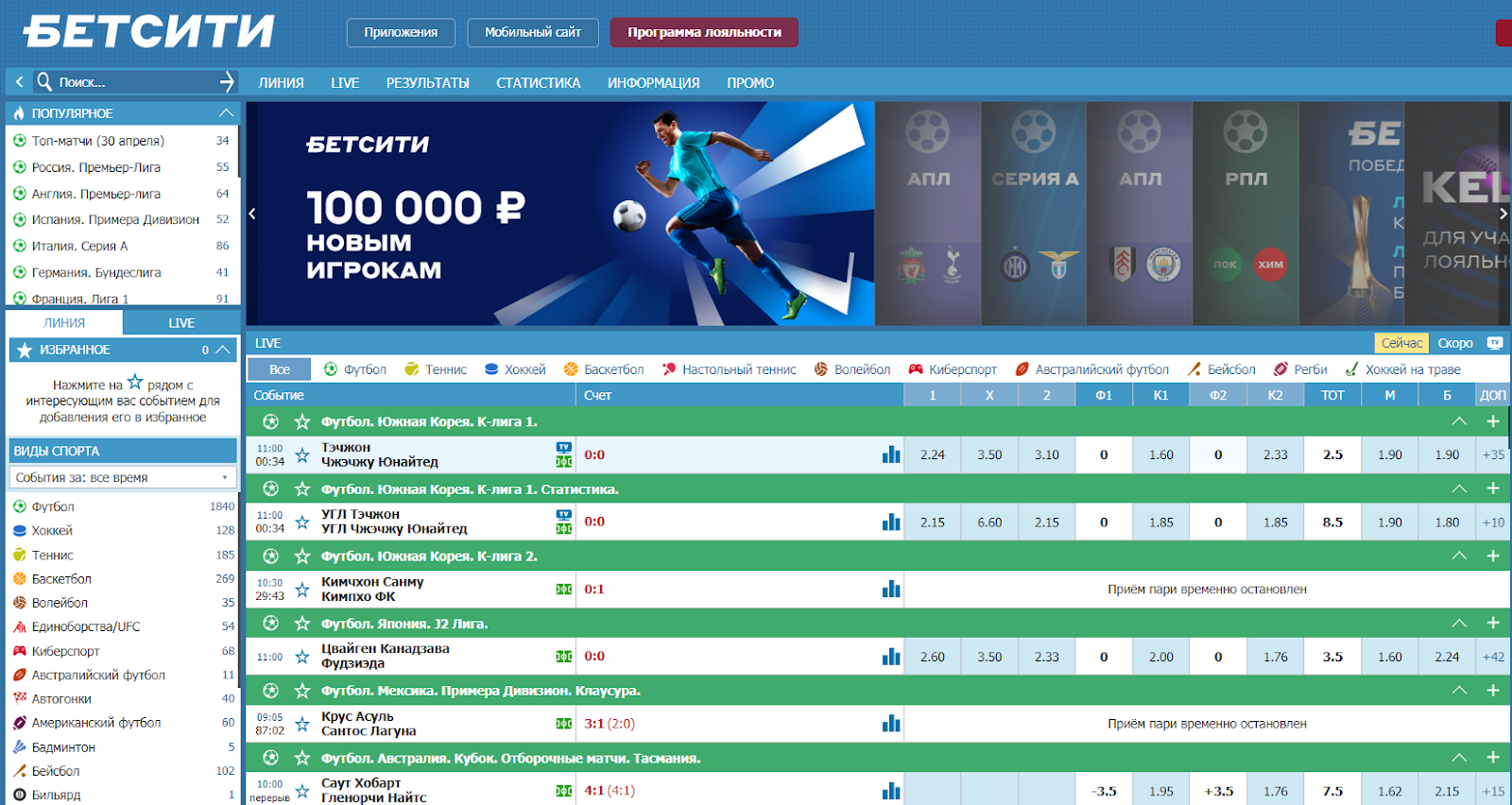
Task: Open statistics chart icon for Крус Асуль match
Action: pos(891,723)
